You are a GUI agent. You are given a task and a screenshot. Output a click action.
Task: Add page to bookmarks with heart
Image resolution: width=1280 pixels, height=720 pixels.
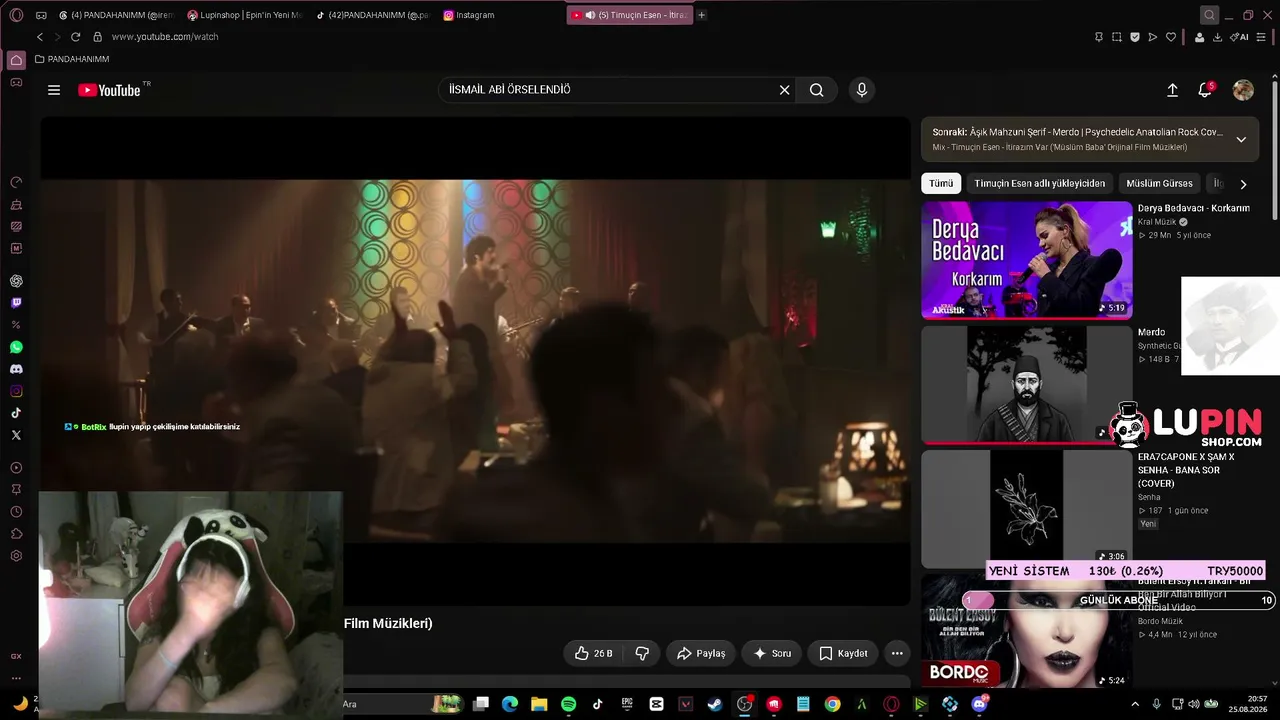click(x=1171, y=37)
